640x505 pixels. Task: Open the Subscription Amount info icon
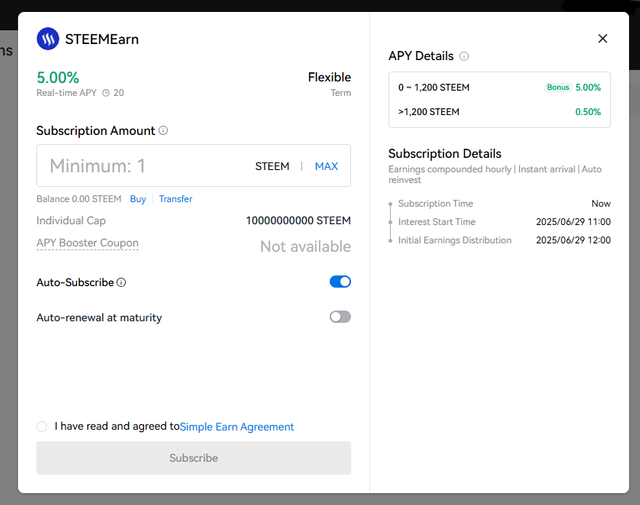(x=163, y=130)
